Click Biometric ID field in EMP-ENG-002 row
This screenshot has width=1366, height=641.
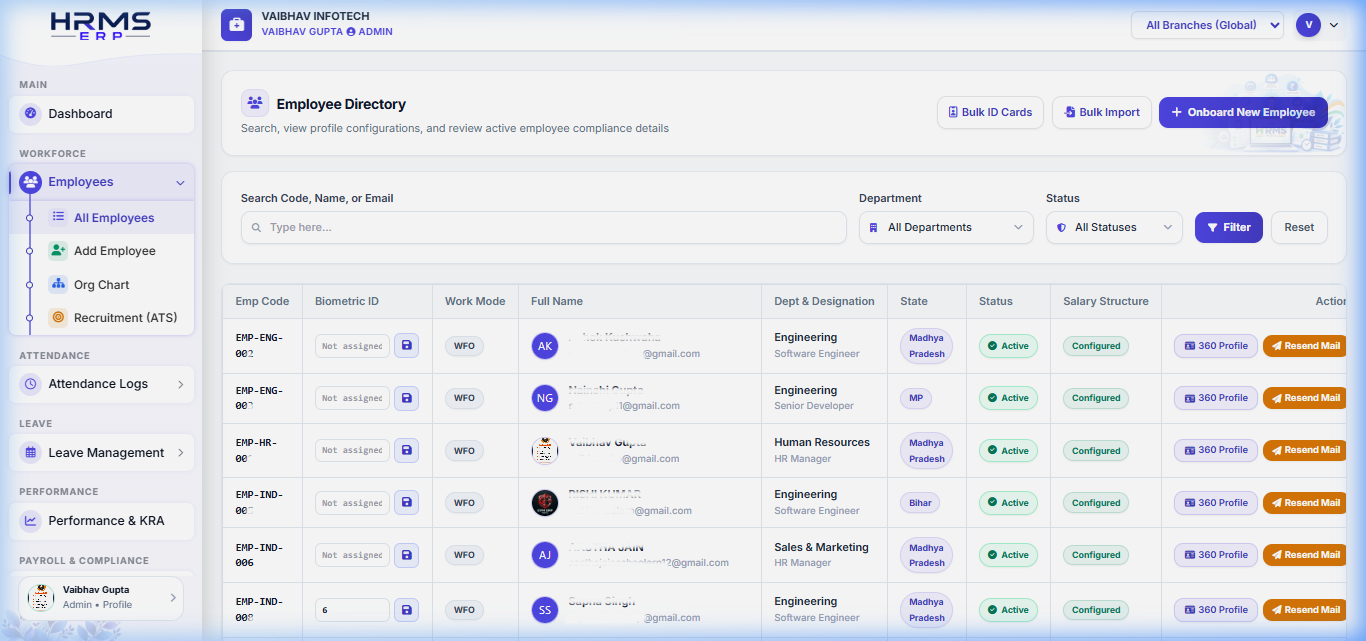coord(352,346)
